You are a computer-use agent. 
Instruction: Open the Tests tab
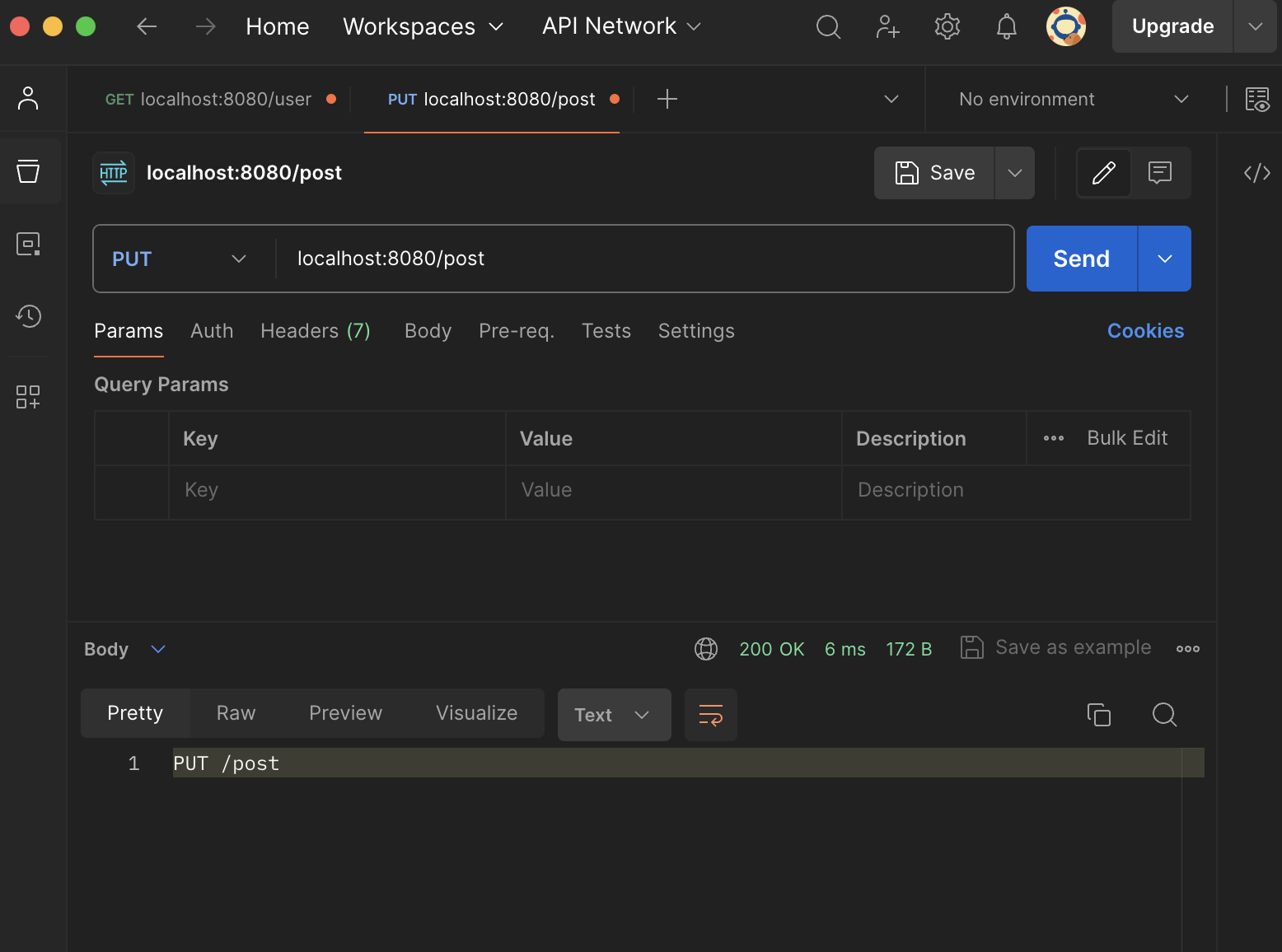point(606,330)
